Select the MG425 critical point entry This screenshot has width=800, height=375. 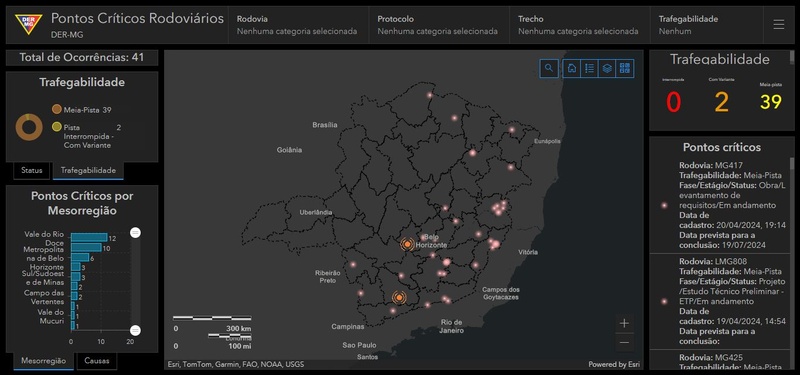(719, 361)
